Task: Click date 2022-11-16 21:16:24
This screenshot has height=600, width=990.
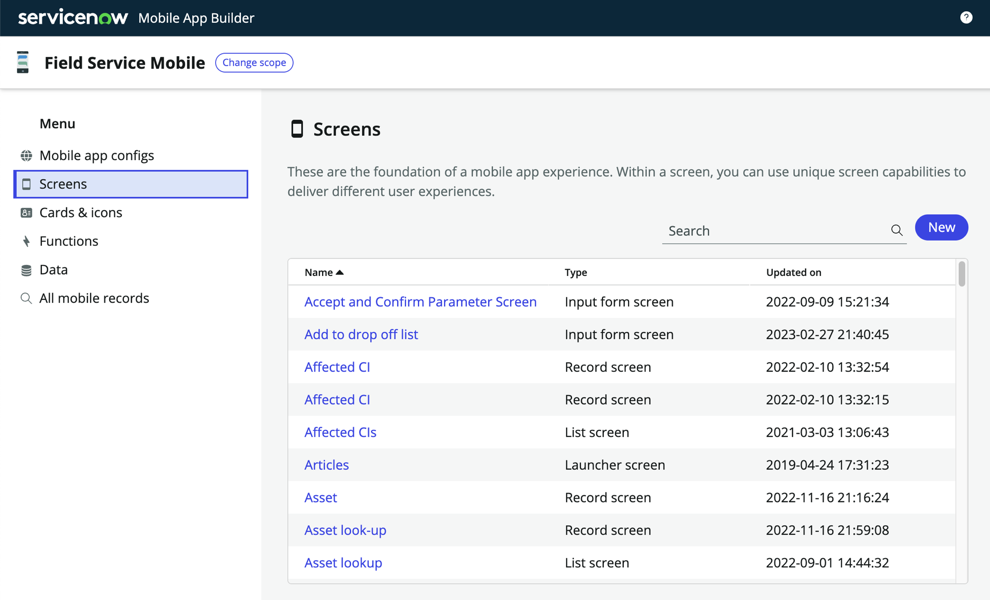Action: pyautogui.click(x=827, y=498)
